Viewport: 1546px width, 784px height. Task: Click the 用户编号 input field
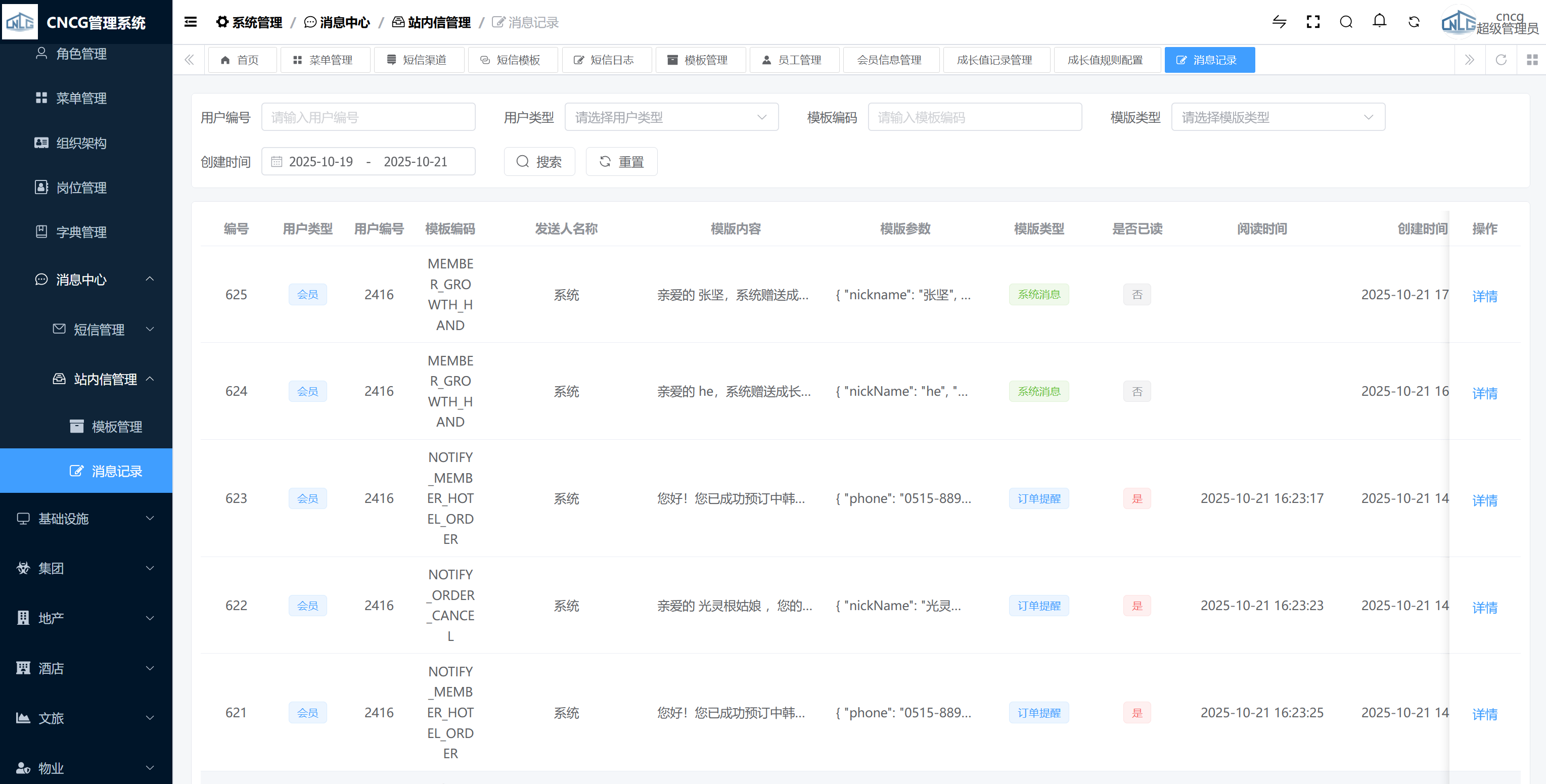(x=368, y=118)
